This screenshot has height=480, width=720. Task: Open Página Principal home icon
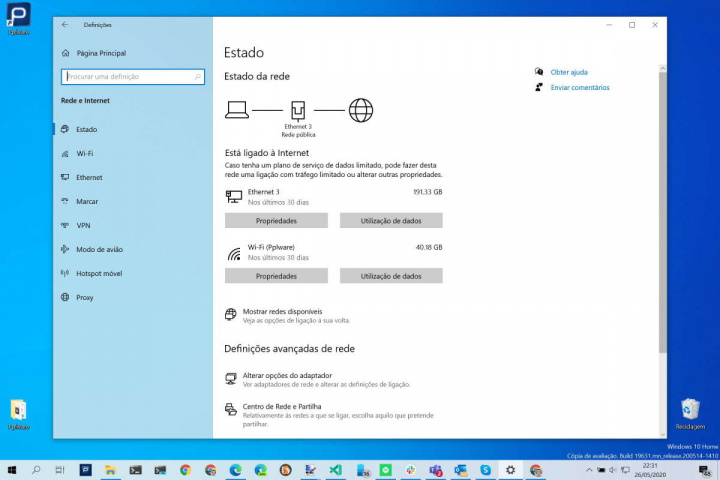(66, 53)
